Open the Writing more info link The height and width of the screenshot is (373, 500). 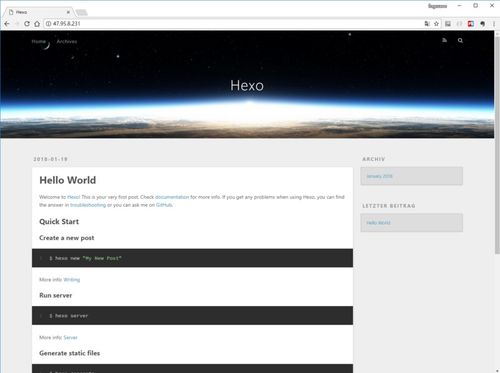point(72,280)
